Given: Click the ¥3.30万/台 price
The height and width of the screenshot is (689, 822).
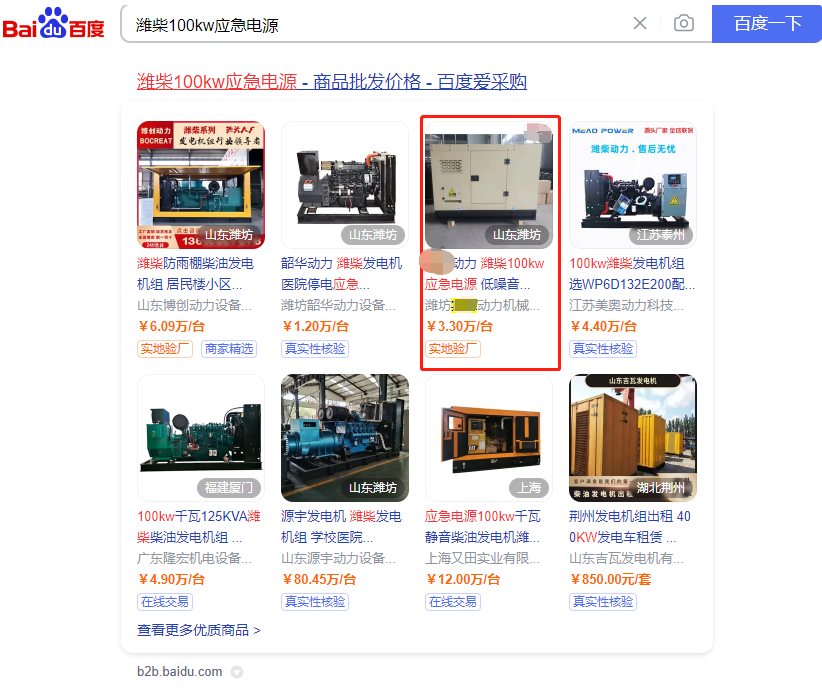Looking at the screenshot, I should click(x=459, y=327).
